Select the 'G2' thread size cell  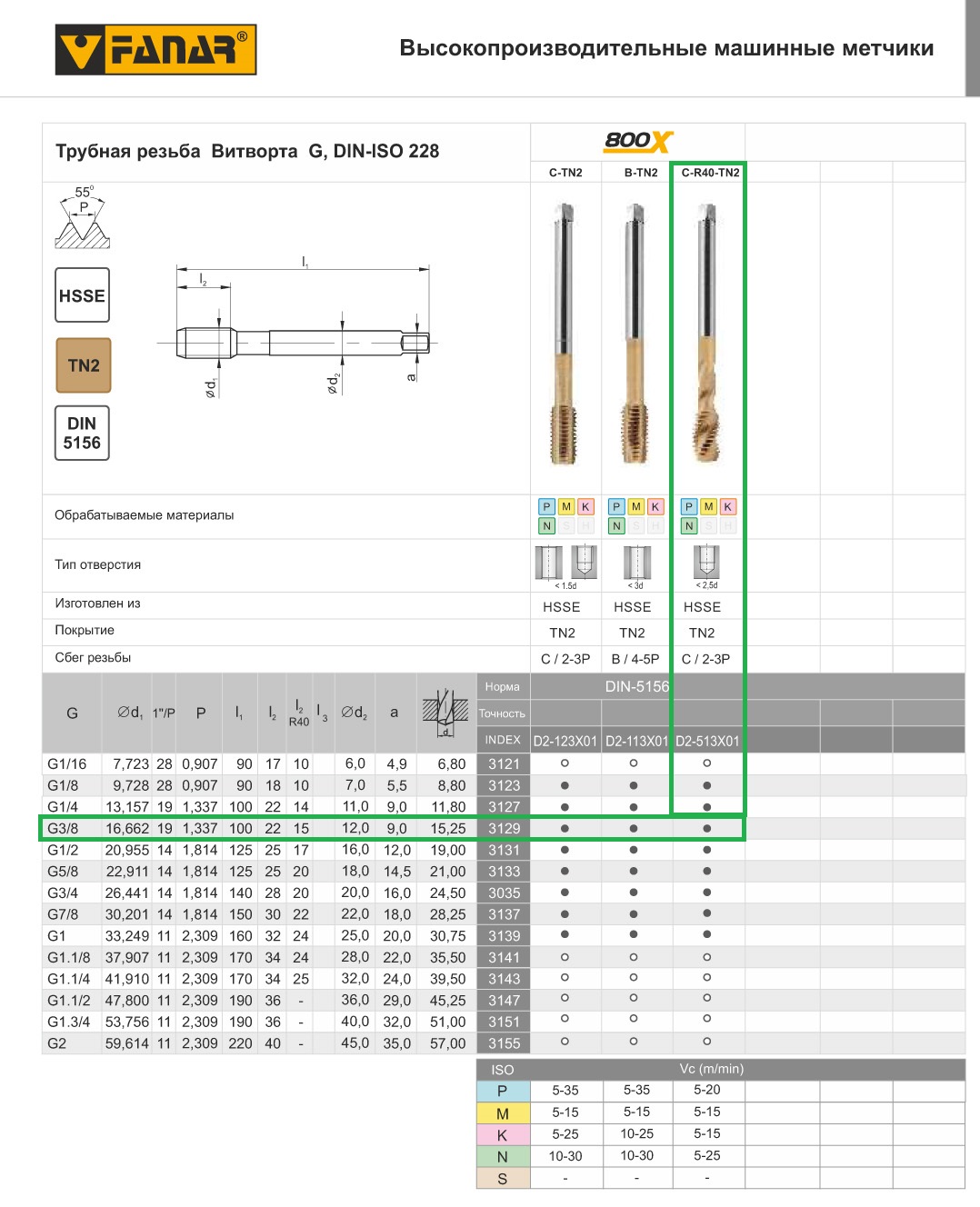56,1043
